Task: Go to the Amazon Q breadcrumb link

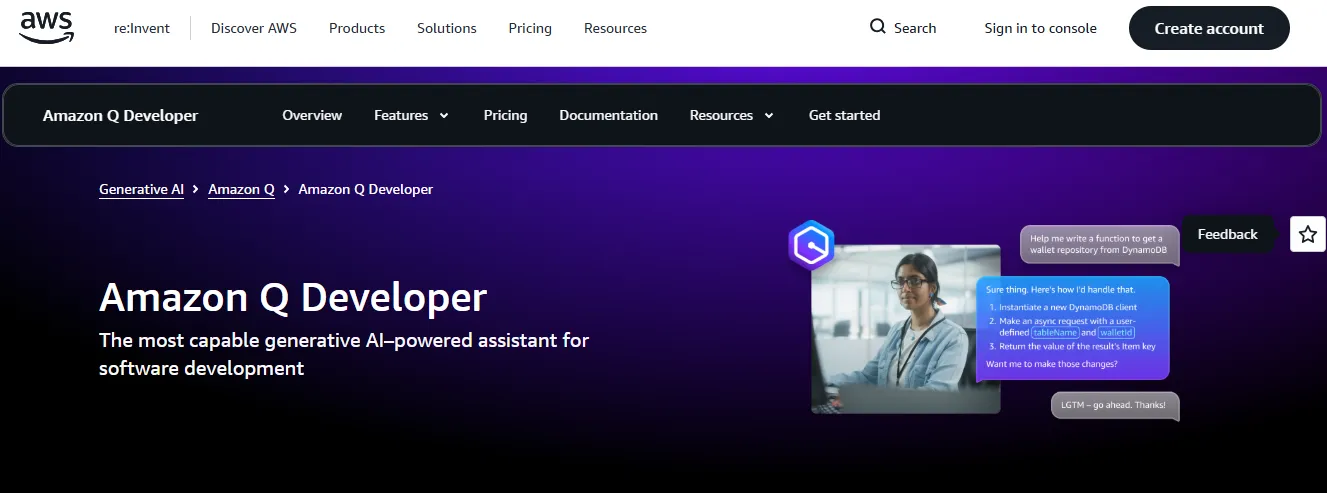Action: [x=241, y=189]
